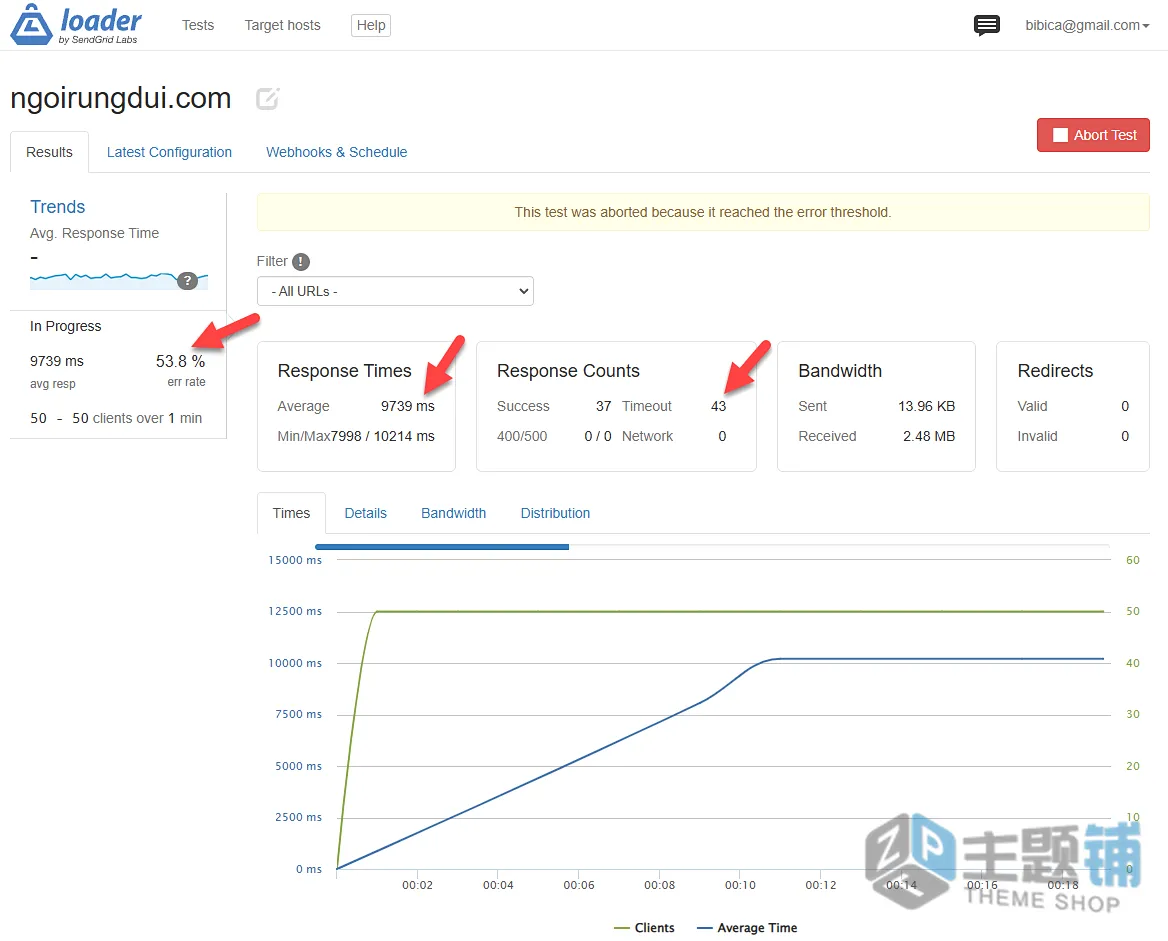Click the 400/500 count 0 / 0
The height and width of the screenshot is (941, 1168).
597,436
